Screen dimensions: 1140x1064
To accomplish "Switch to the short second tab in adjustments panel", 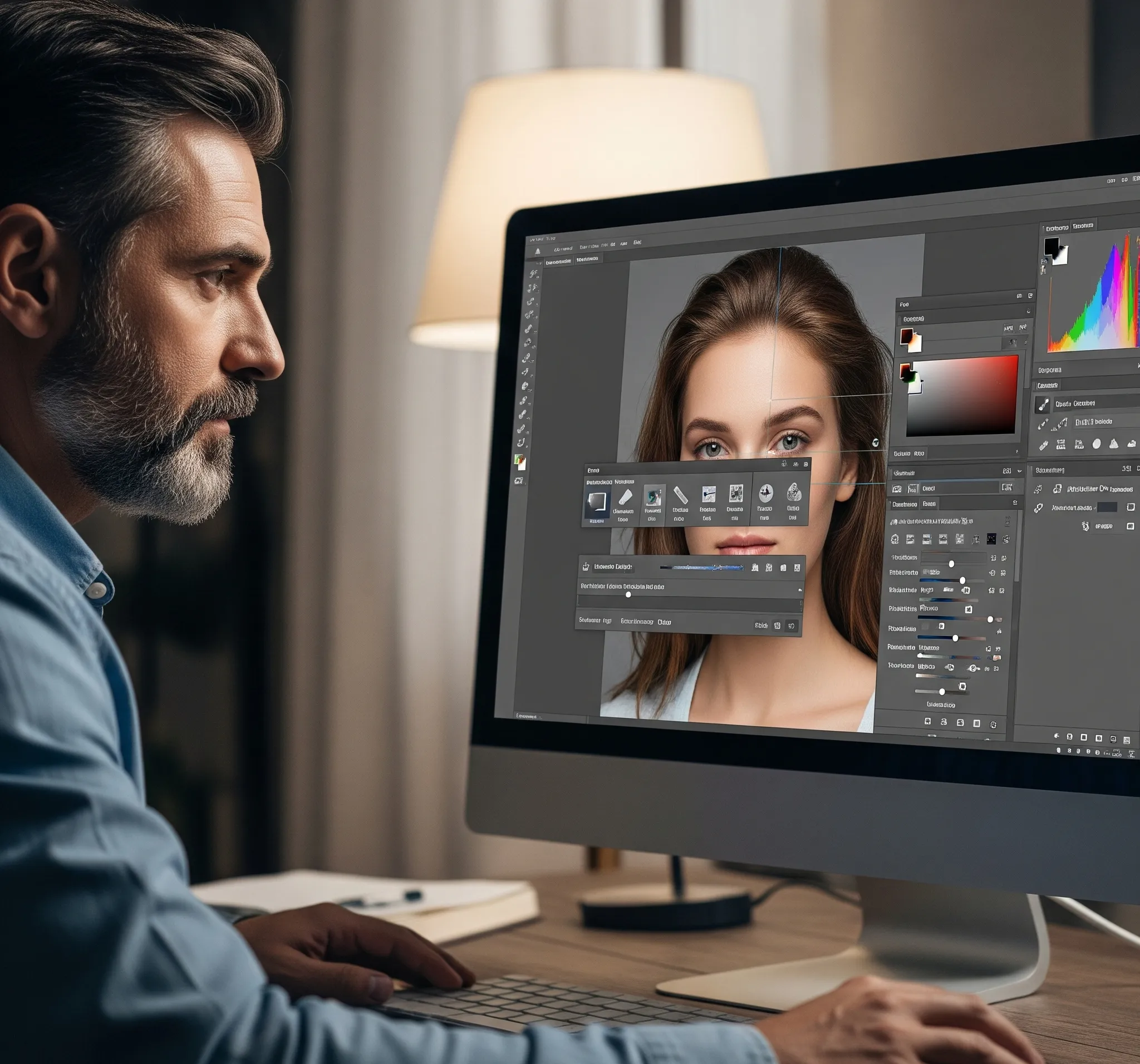I will 930,504.
